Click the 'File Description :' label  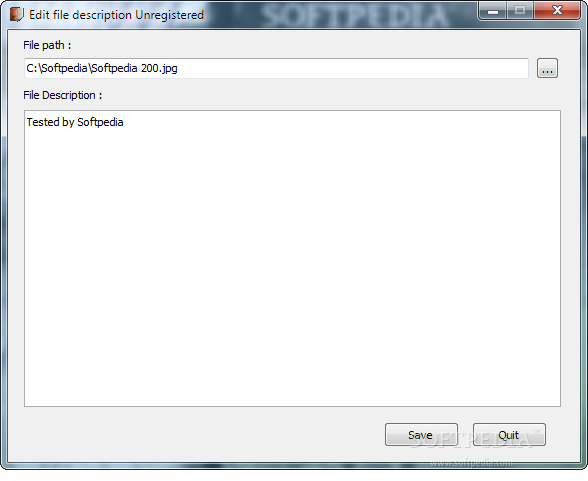[63, 95]
